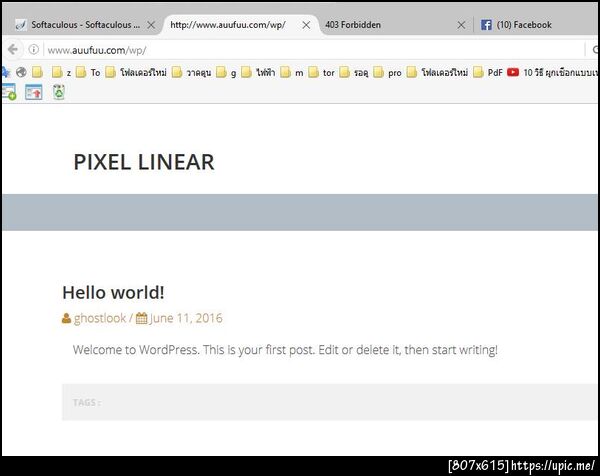
Task: Open the PIXEL LINEAR site title link
Action: tap(144, 162)
